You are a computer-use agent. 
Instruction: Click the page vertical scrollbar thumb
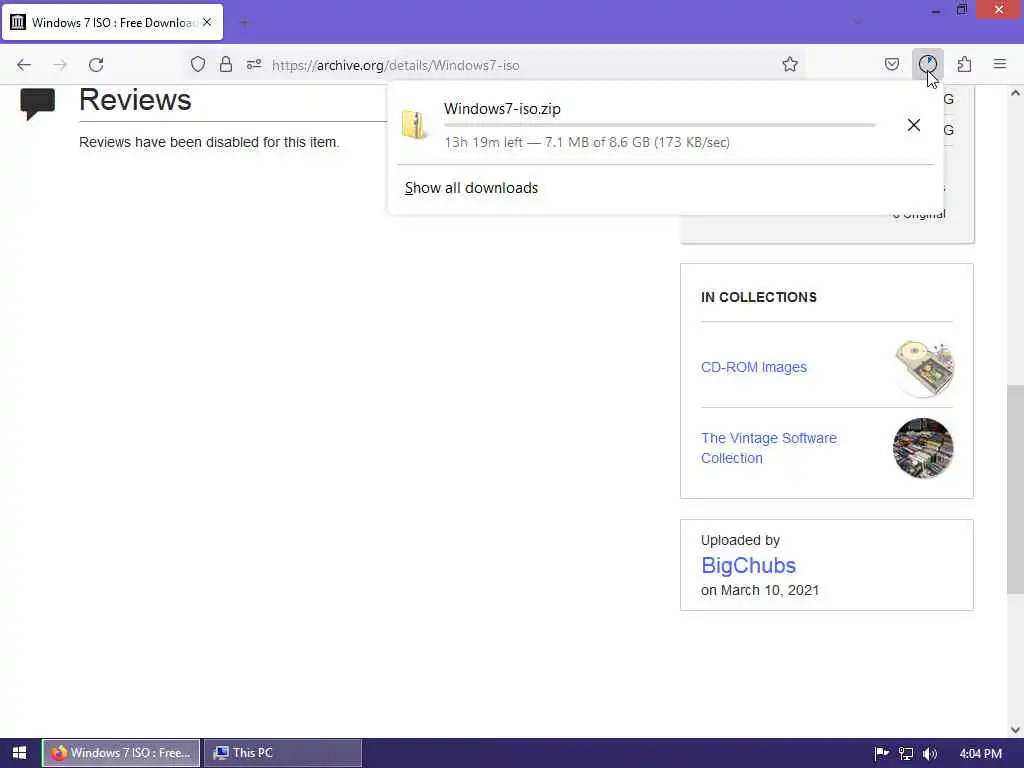pyautogui.click(x=1015, y=489)
